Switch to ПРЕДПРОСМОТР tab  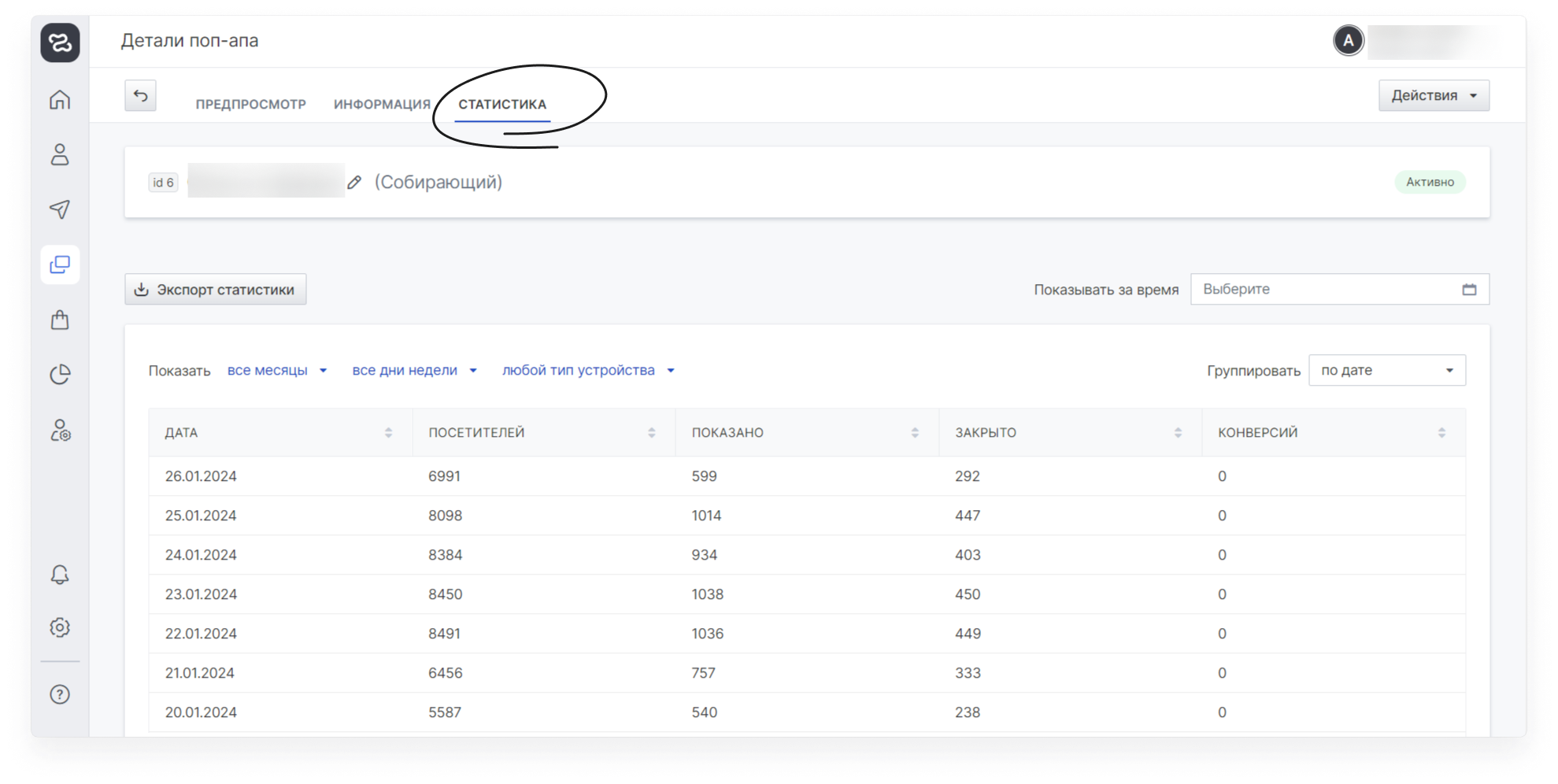pos(250,104)
